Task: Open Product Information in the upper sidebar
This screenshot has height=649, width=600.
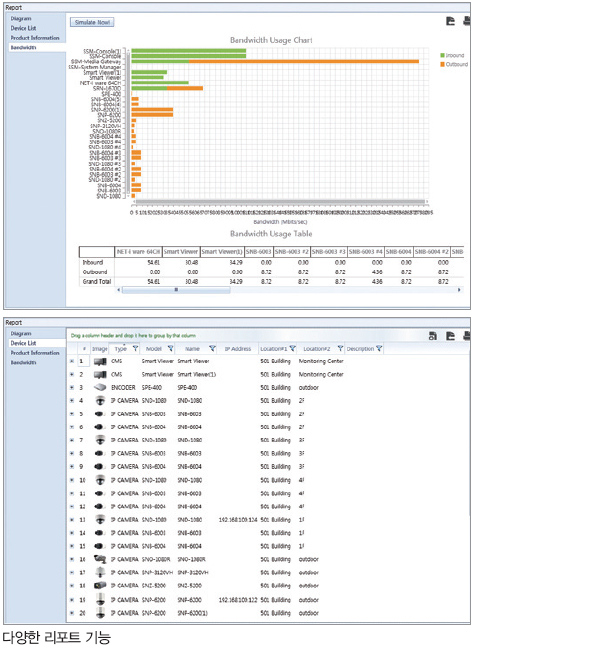Action: tap(34, 37)
